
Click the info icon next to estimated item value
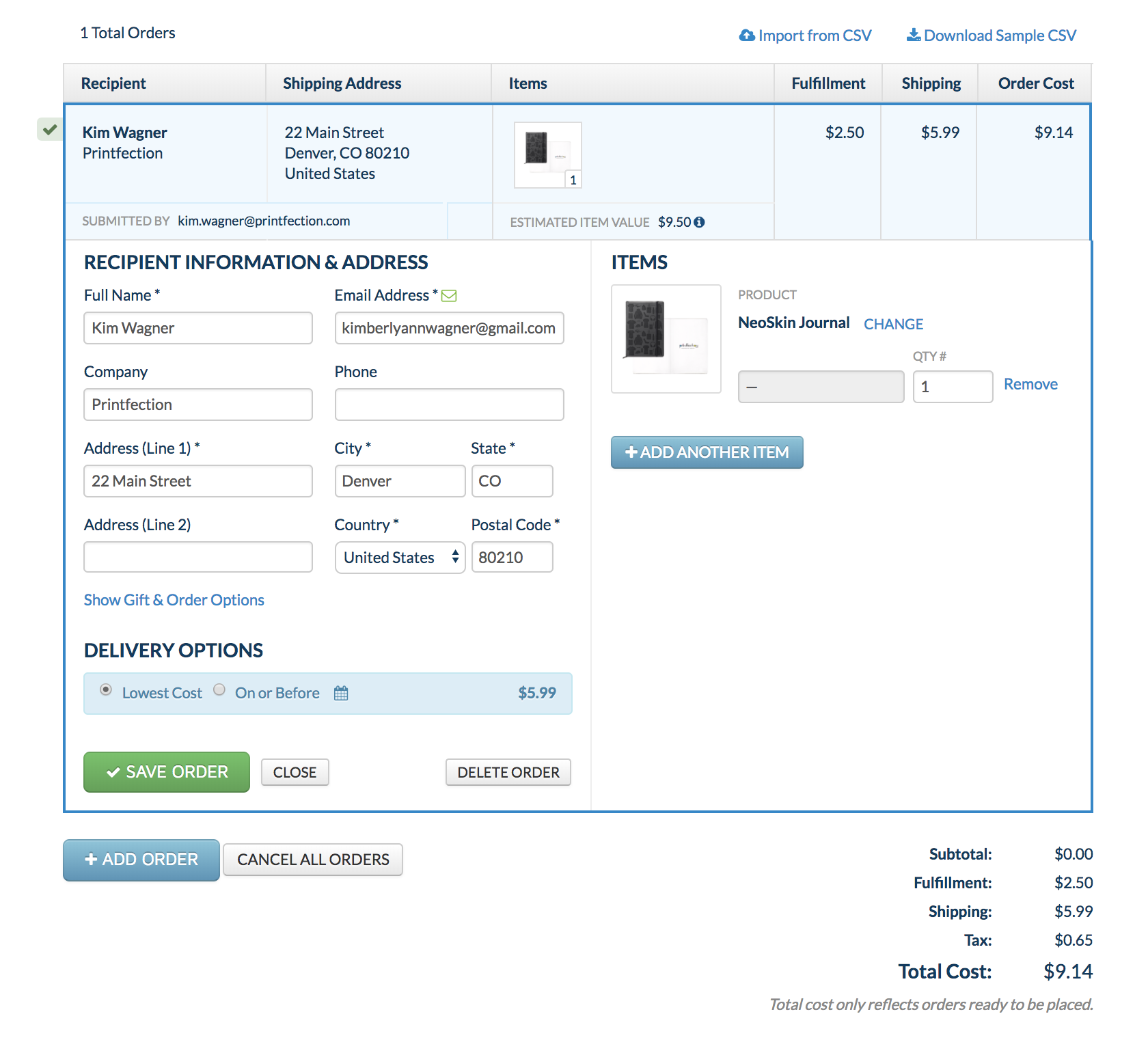click(x=699, y=222)
